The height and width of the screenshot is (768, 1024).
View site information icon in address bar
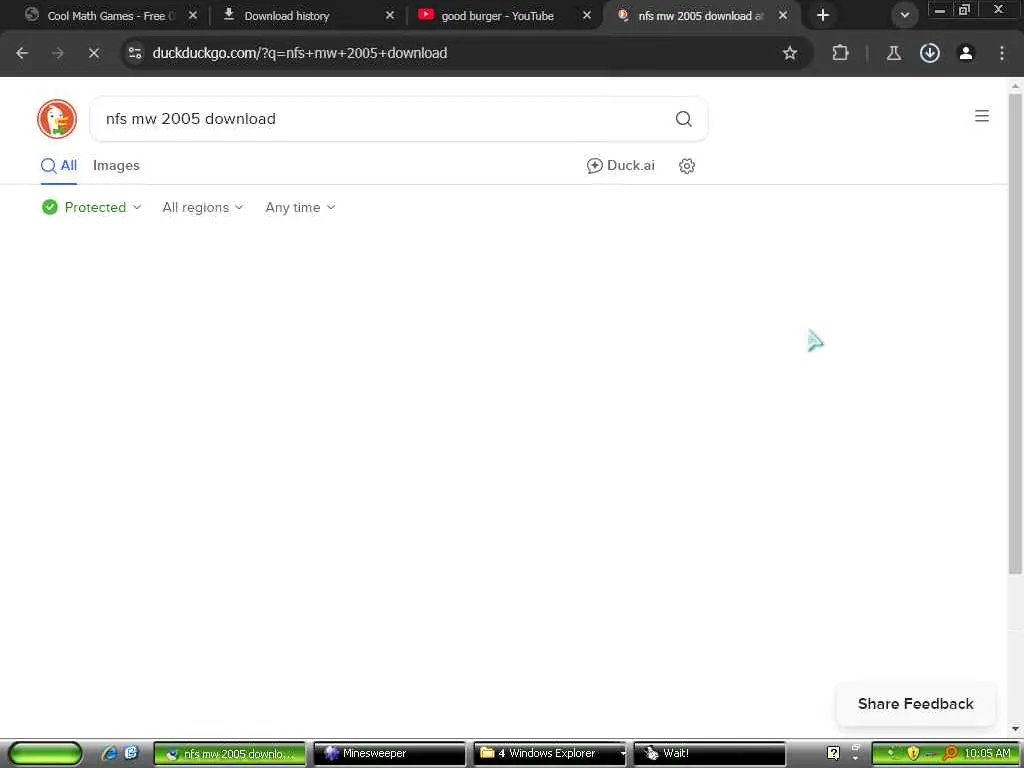pos(135,54)
